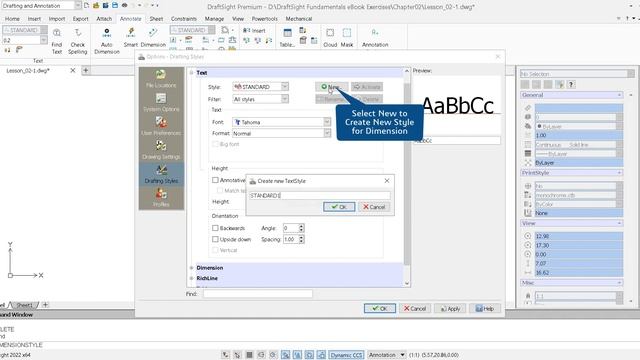
Task: Enable the Upside down checkbox
Action: click(x=215, y=239)
